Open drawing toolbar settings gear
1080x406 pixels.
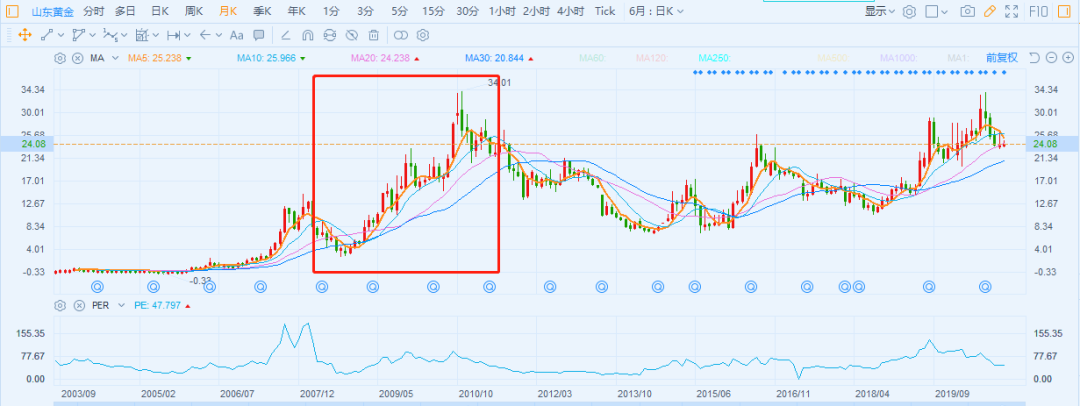click(423, 34)
